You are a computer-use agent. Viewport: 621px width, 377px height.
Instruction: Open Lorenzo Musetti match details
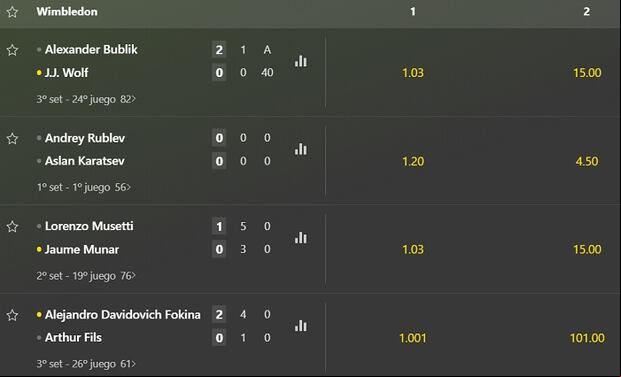point(89,226)
